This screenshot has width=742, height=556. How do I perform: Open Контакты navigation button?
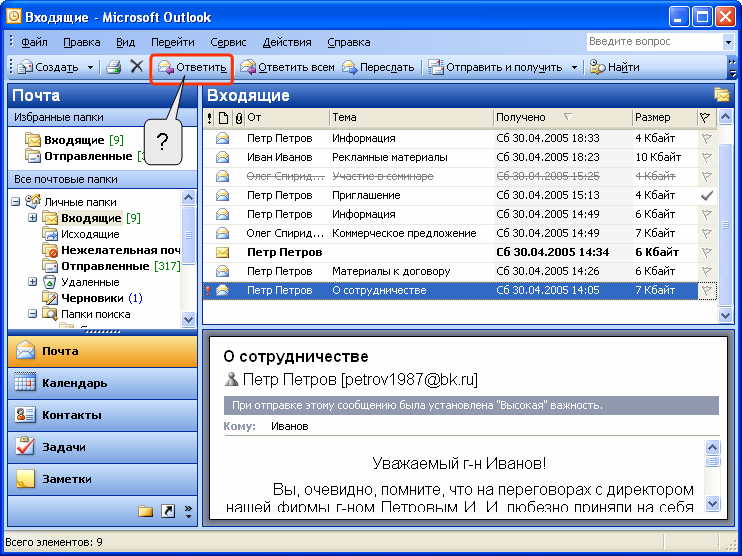(x=98, y=415)
